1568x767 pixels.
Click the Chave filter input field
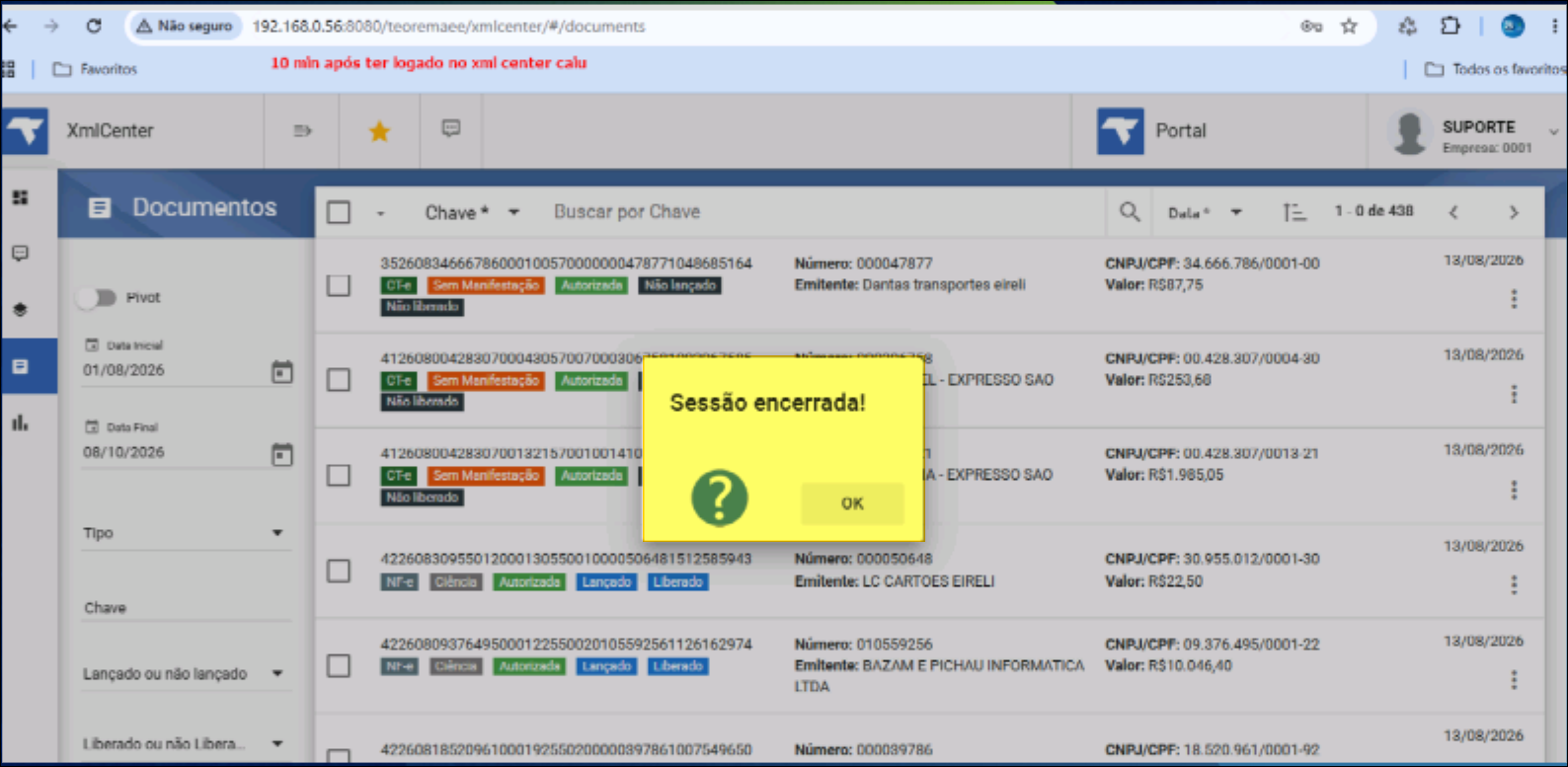tap(186, 608)
